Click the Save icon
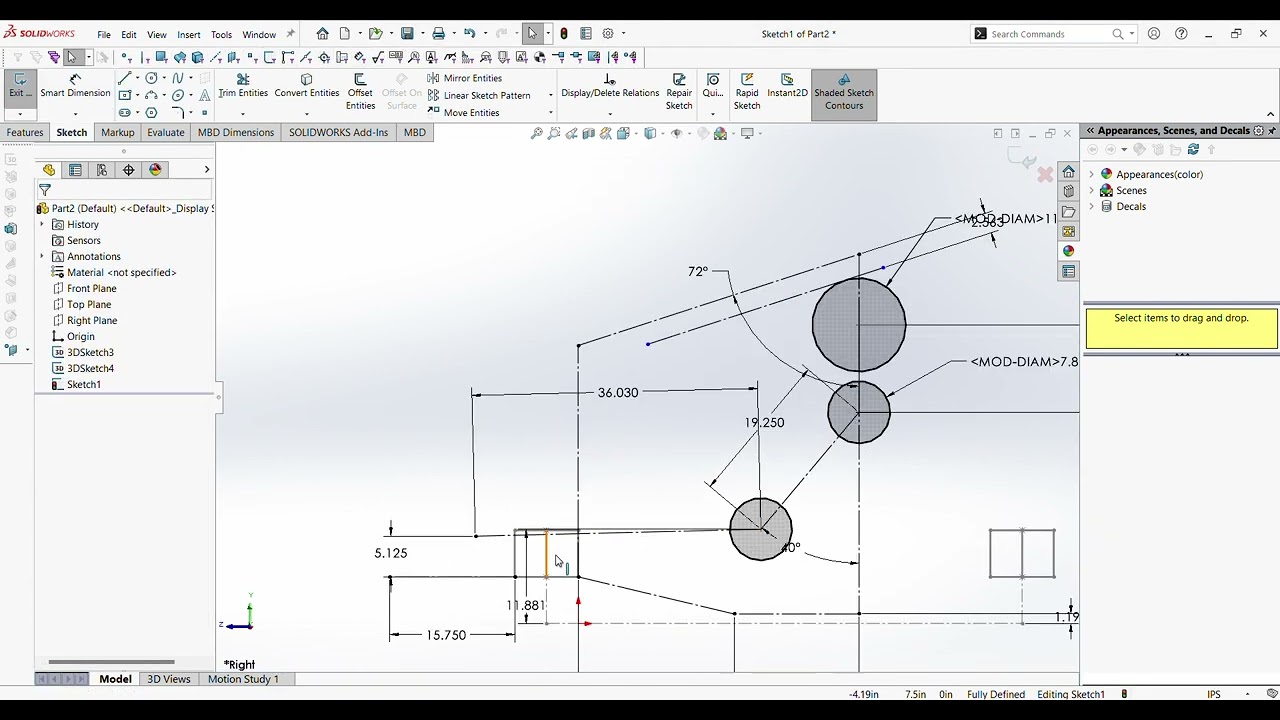 (407, 34)
